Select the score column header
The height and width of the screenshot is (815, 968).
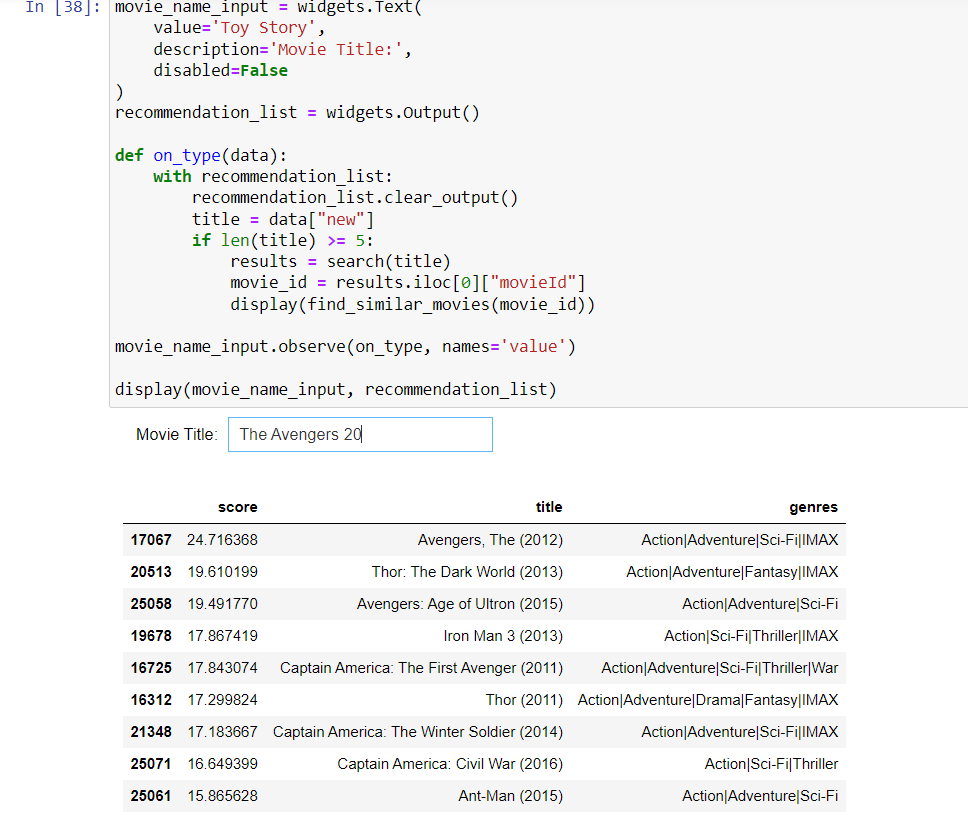(237, 507)
